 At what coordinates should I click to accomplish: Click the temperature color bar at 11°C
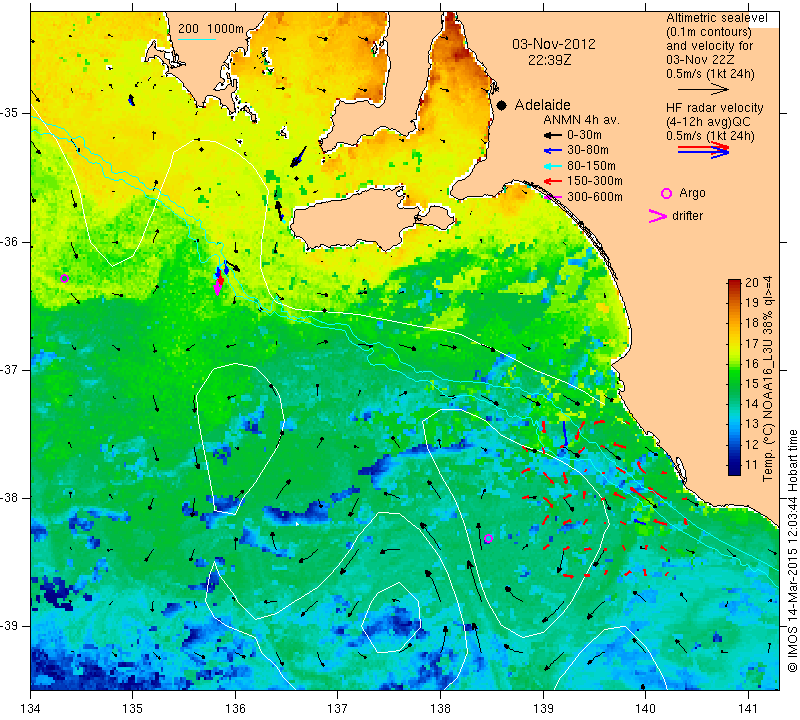click(x=734, y=465)
